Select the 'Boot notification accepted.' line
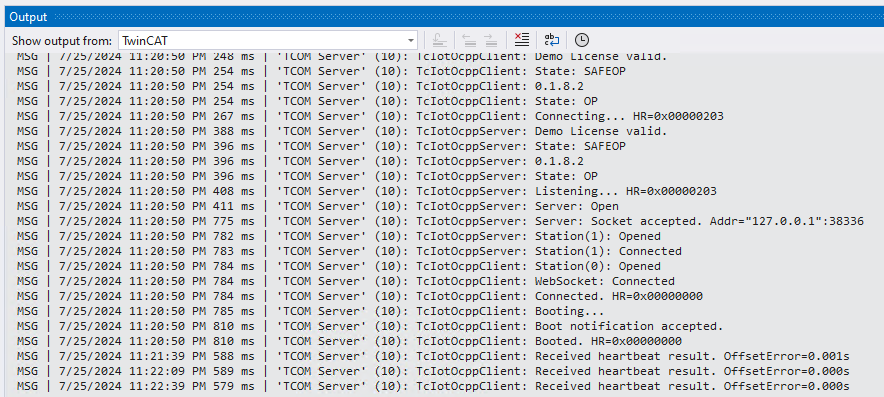Image resolution: width=884 pixels, height=397 pixels. [370, 326]
